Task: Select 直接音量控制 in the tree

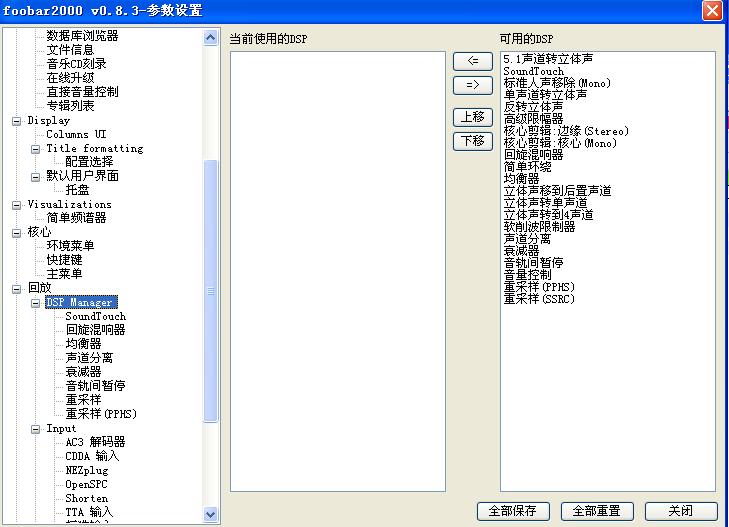Action: (x=82, y=92)
